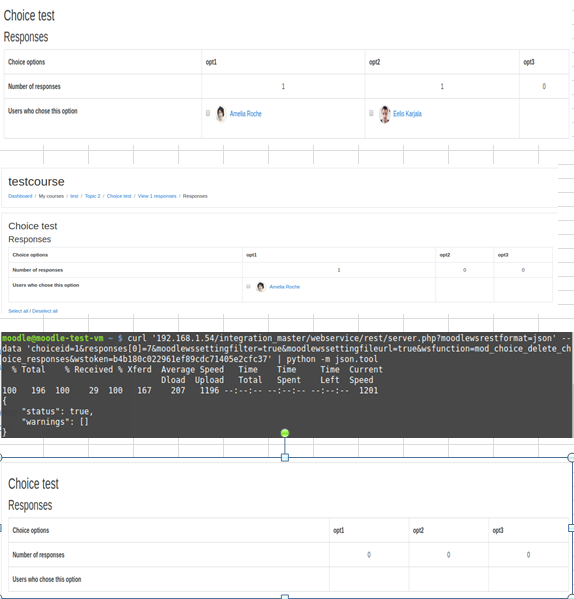Open Choice test breadcrumb link
The width and height of the screenshot is (574, 599).
coord(119,196)
